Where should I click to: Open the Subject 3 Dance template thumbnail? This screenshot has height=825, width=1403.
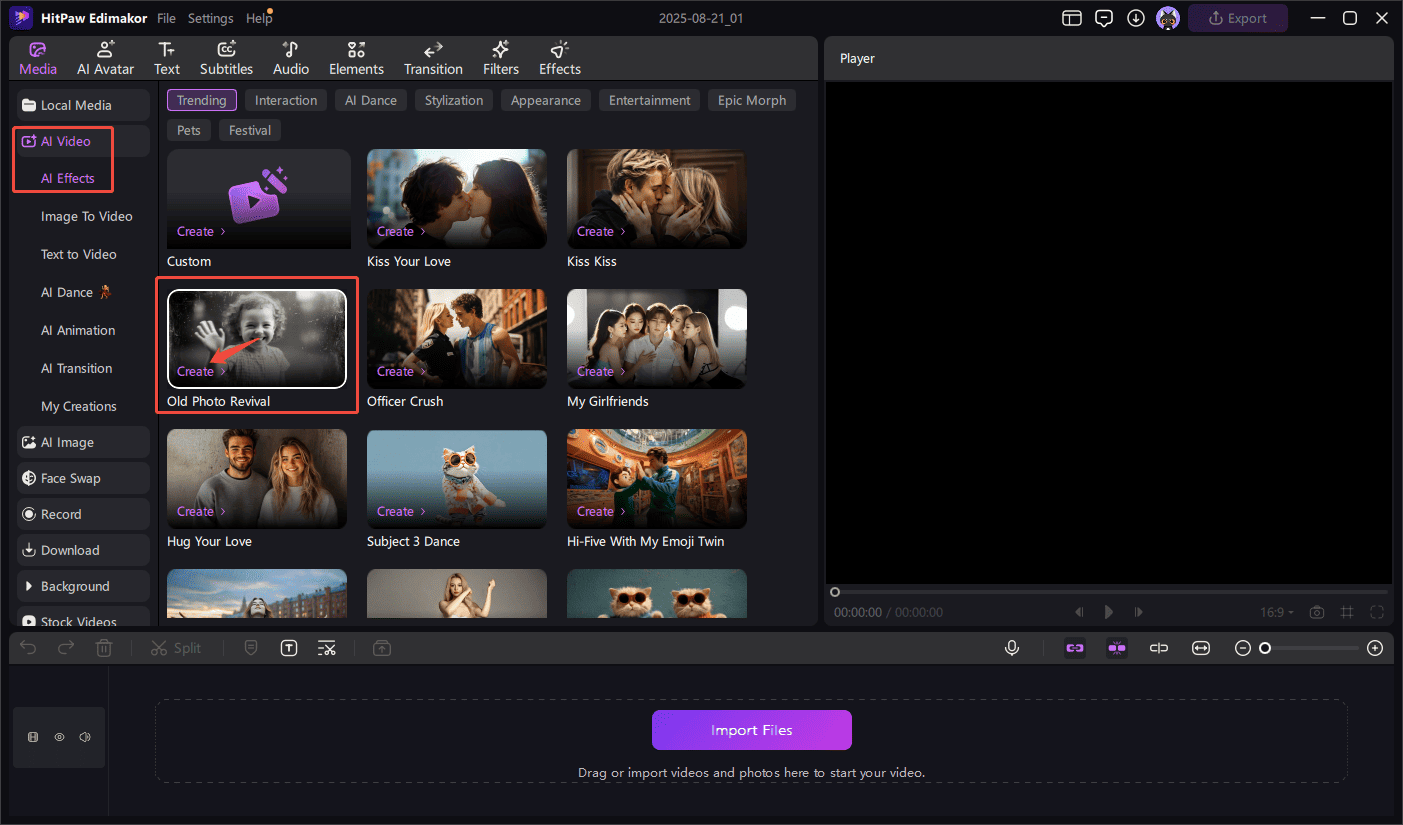click(x=457, y=479)
